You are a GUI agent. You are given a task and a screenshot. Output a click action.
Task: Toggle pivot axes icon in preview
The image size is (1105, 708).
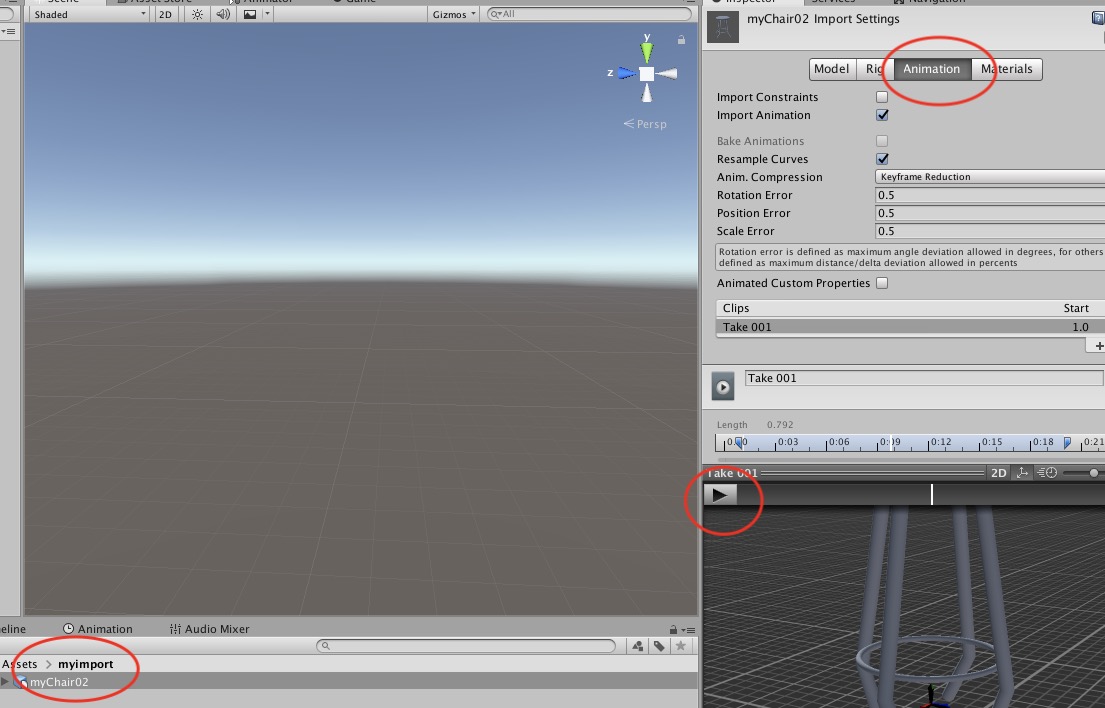click(x=1022, y=473)
